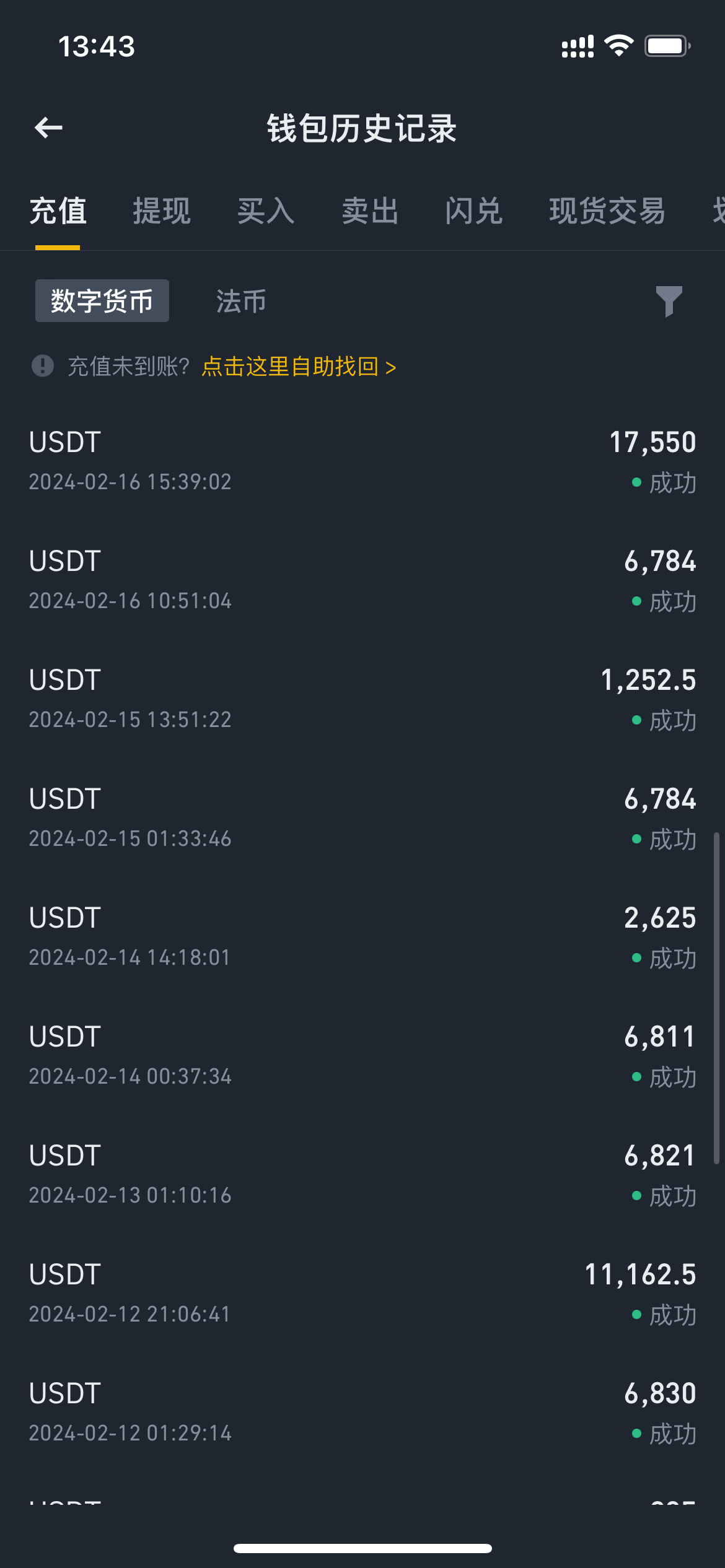Tap the cellular signal icon
The height and width of the screenshot is (1568, 725).
coord(577,46)
